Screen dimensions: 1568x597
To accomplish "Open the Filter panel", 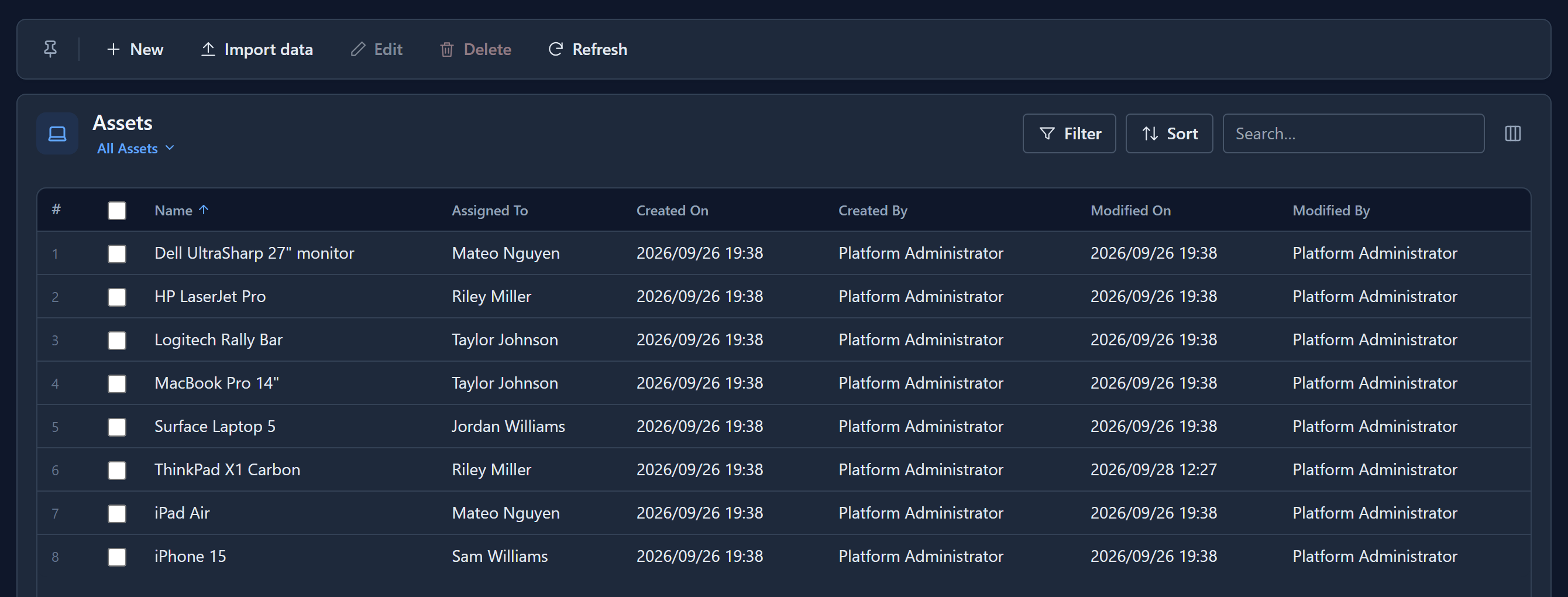I will coord(1069,133).
